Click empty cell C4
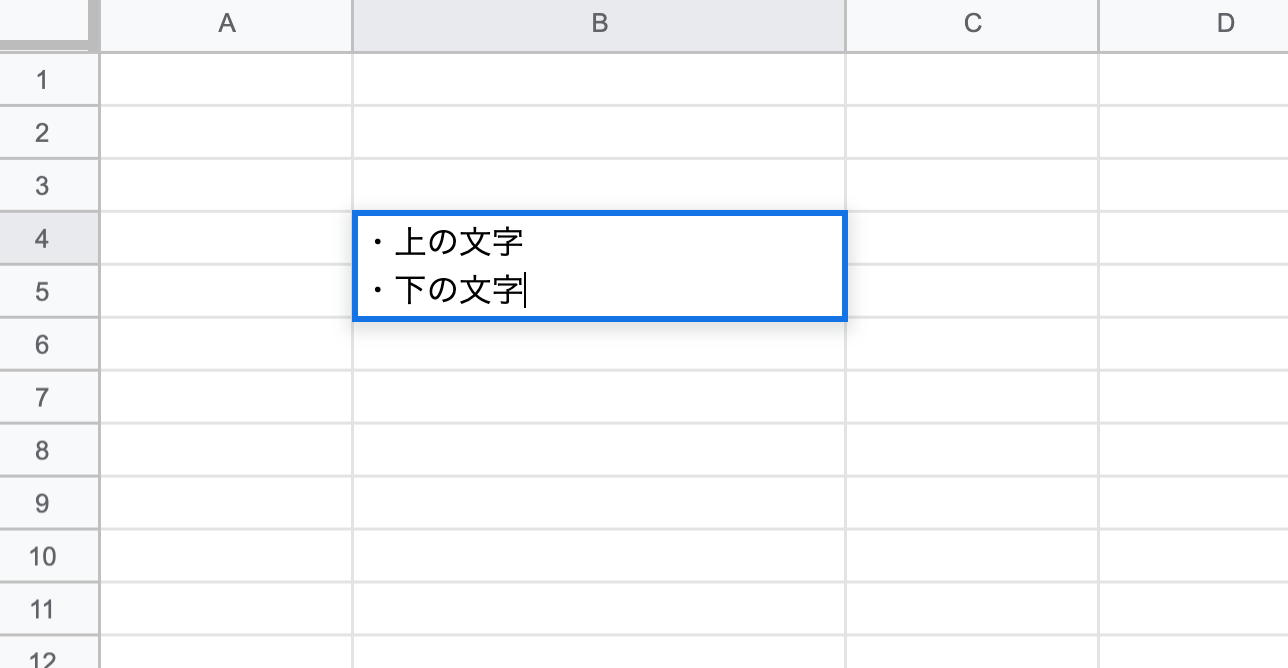The width and height of the screenshot is (1288, 668). pyautogui.click(x=972, y=238)
